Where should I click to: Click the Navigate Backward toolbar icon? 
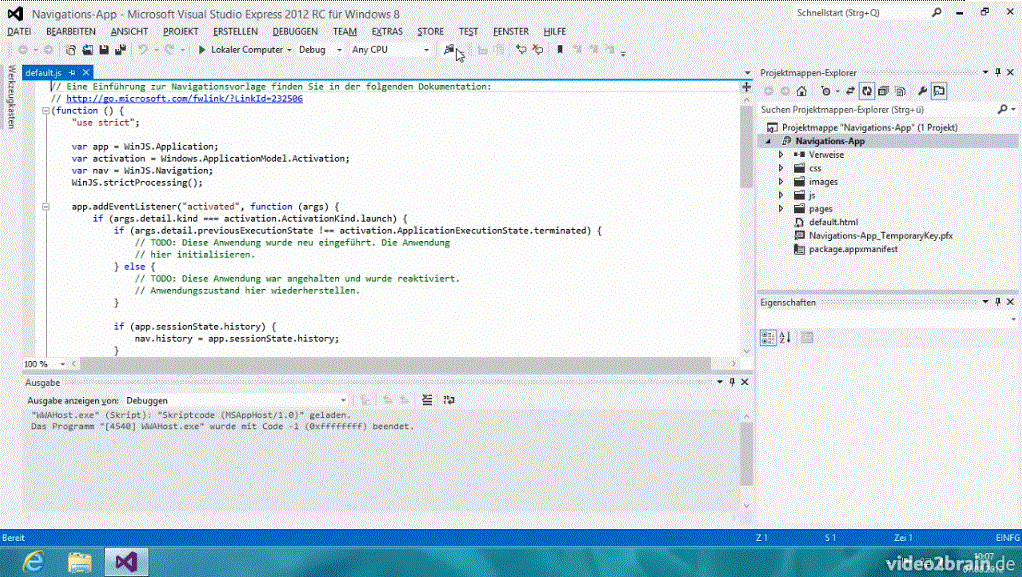click(x=23, y=50)
